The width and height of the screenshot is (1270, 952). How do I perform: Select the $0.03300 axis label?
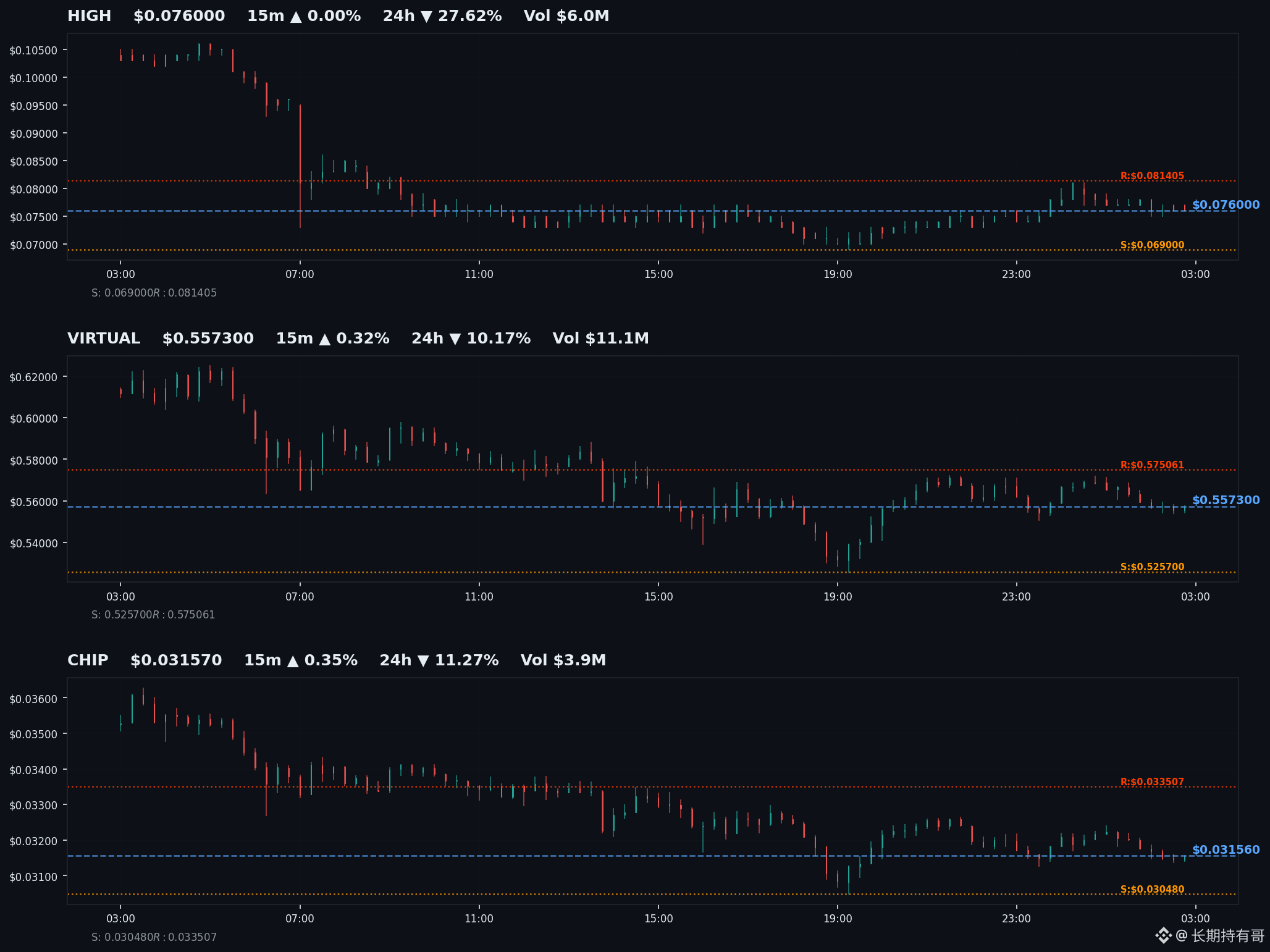(x=33, y=806)
